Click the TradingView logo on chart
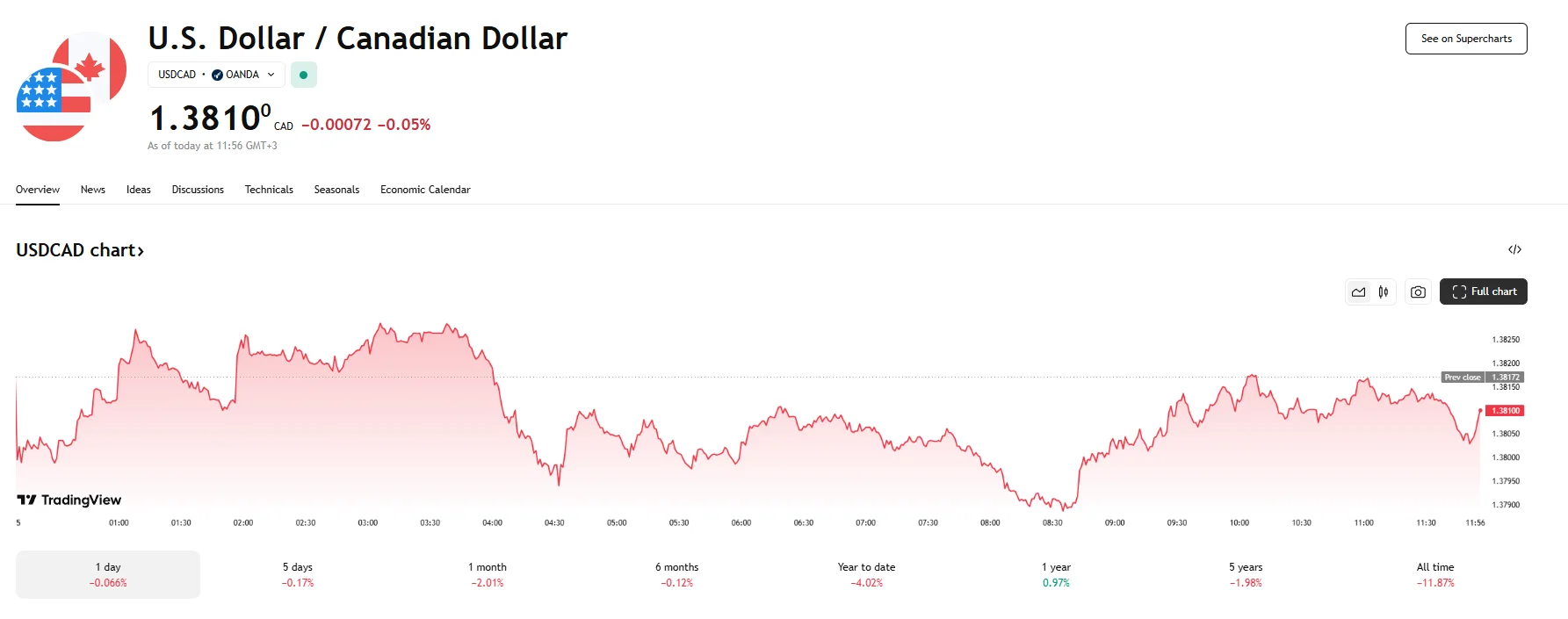 [69, 500]
